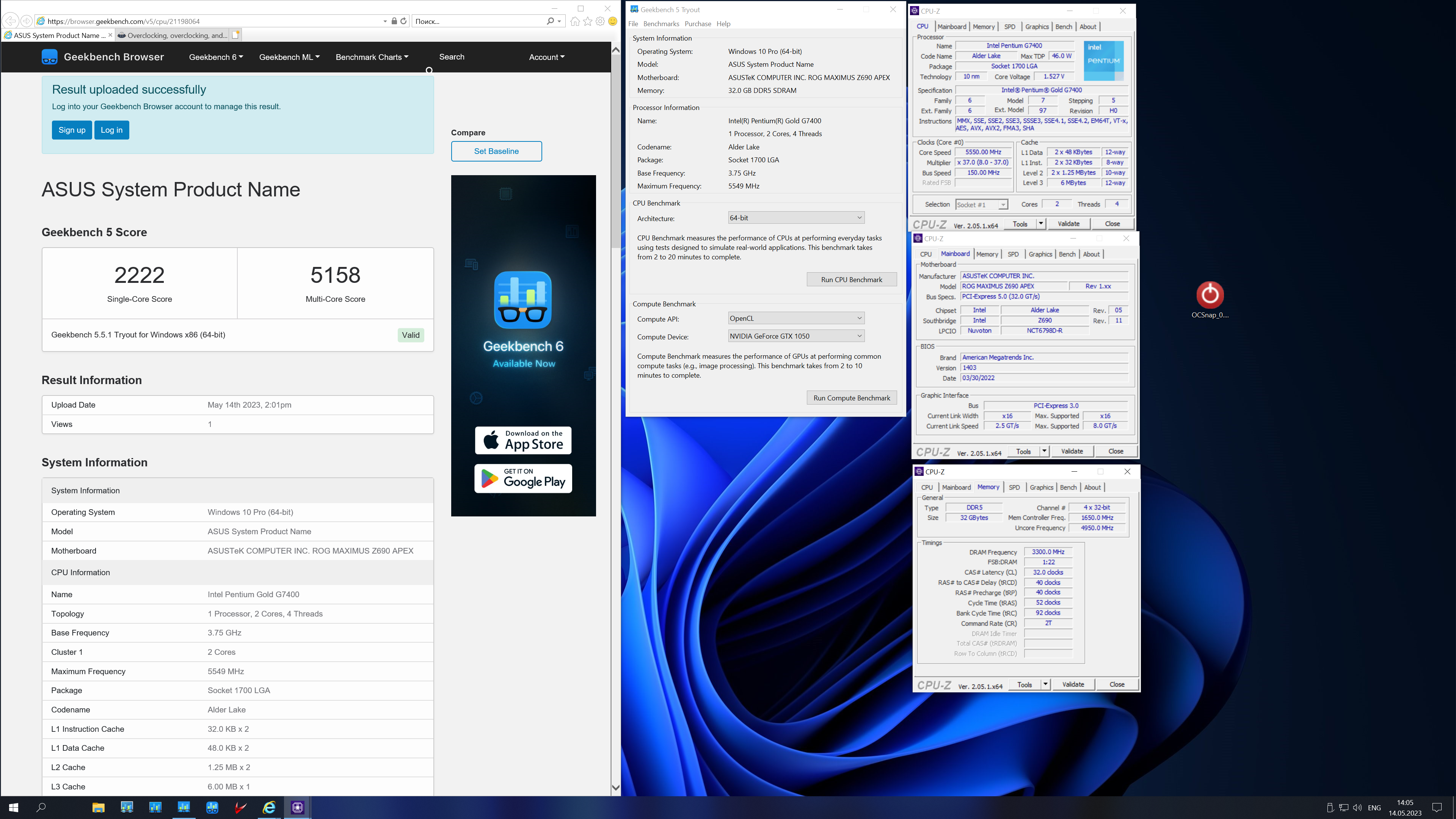Switch to Internet Explorer on the taskbar
1456x819 pixels.
coord(269,807)
